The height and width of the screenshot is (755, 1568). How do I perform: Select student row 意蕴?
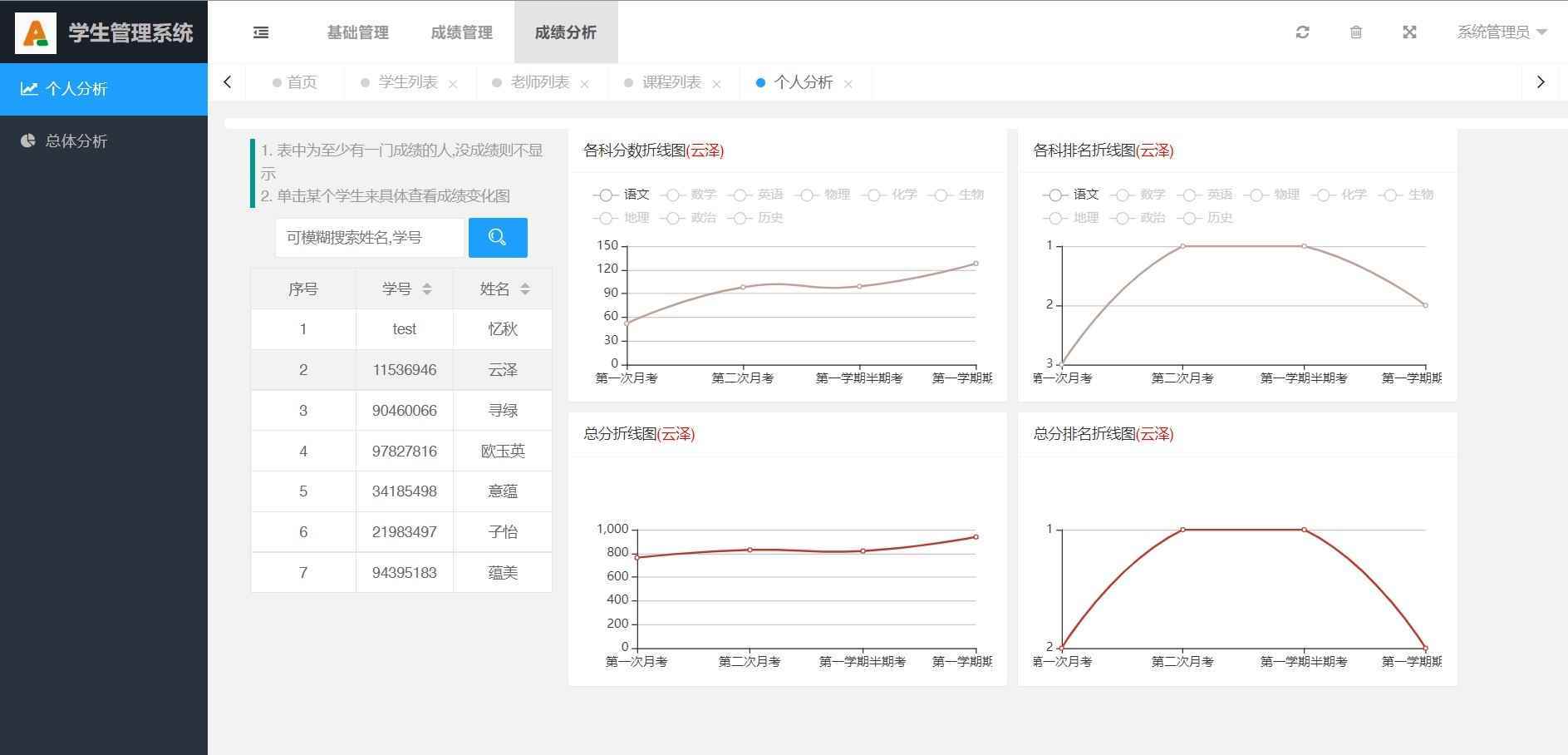(401, 491)
